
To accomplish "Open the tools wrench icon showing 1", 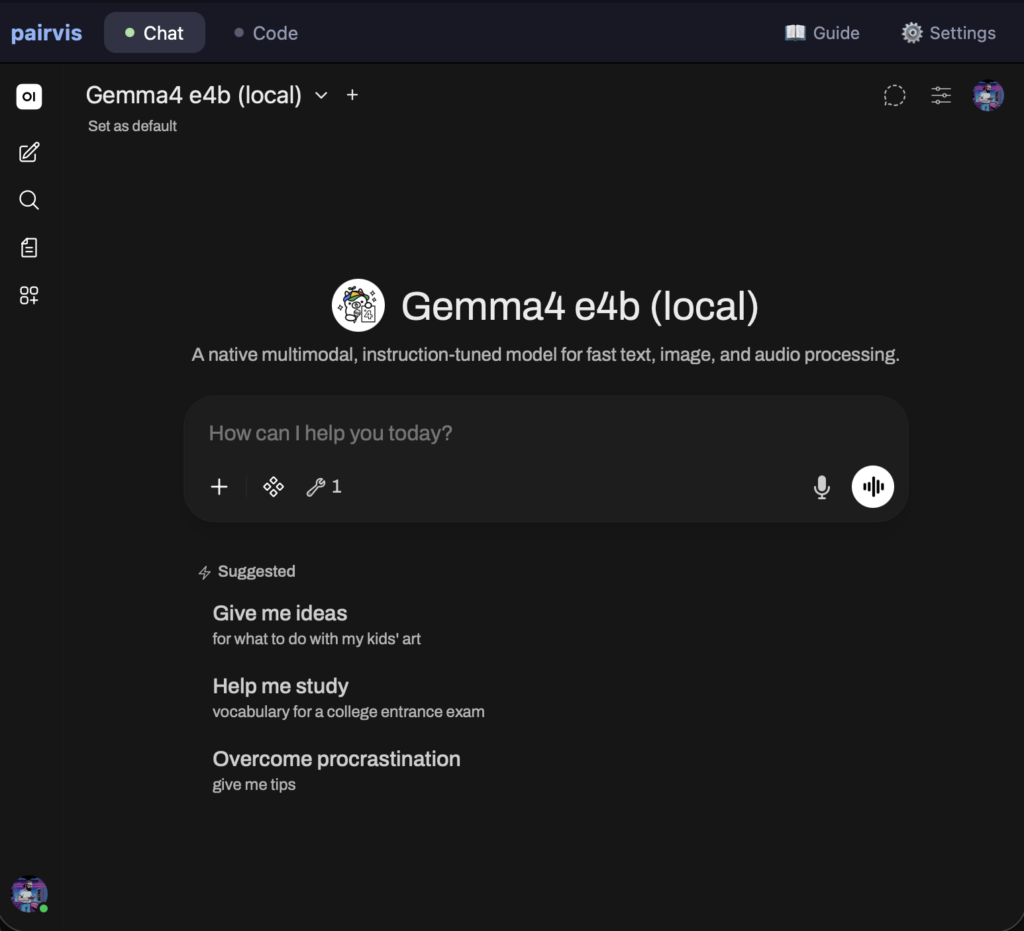I will coord(324,487).
